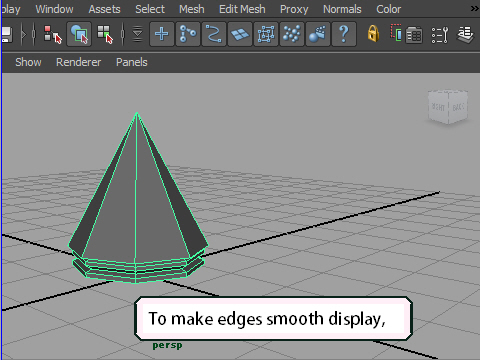Collapse toolbar section handle before pulldown arrow
480x360 pixels.
click(123, 34)
